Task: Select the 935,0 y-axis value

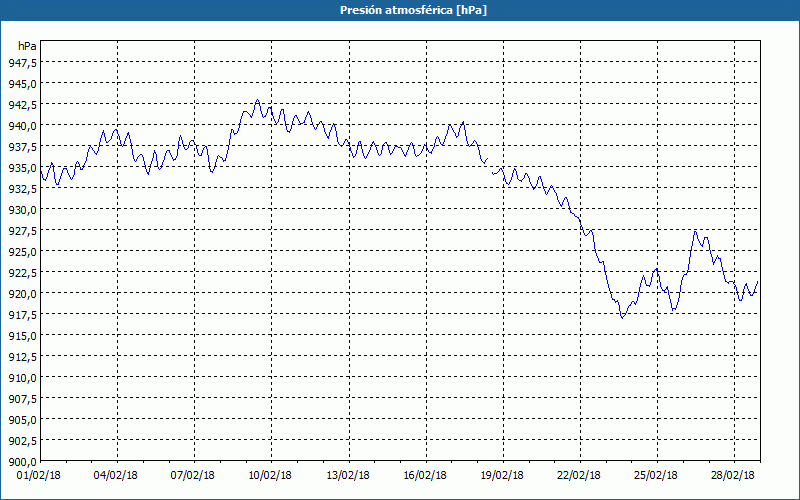Action: (22, 167)
